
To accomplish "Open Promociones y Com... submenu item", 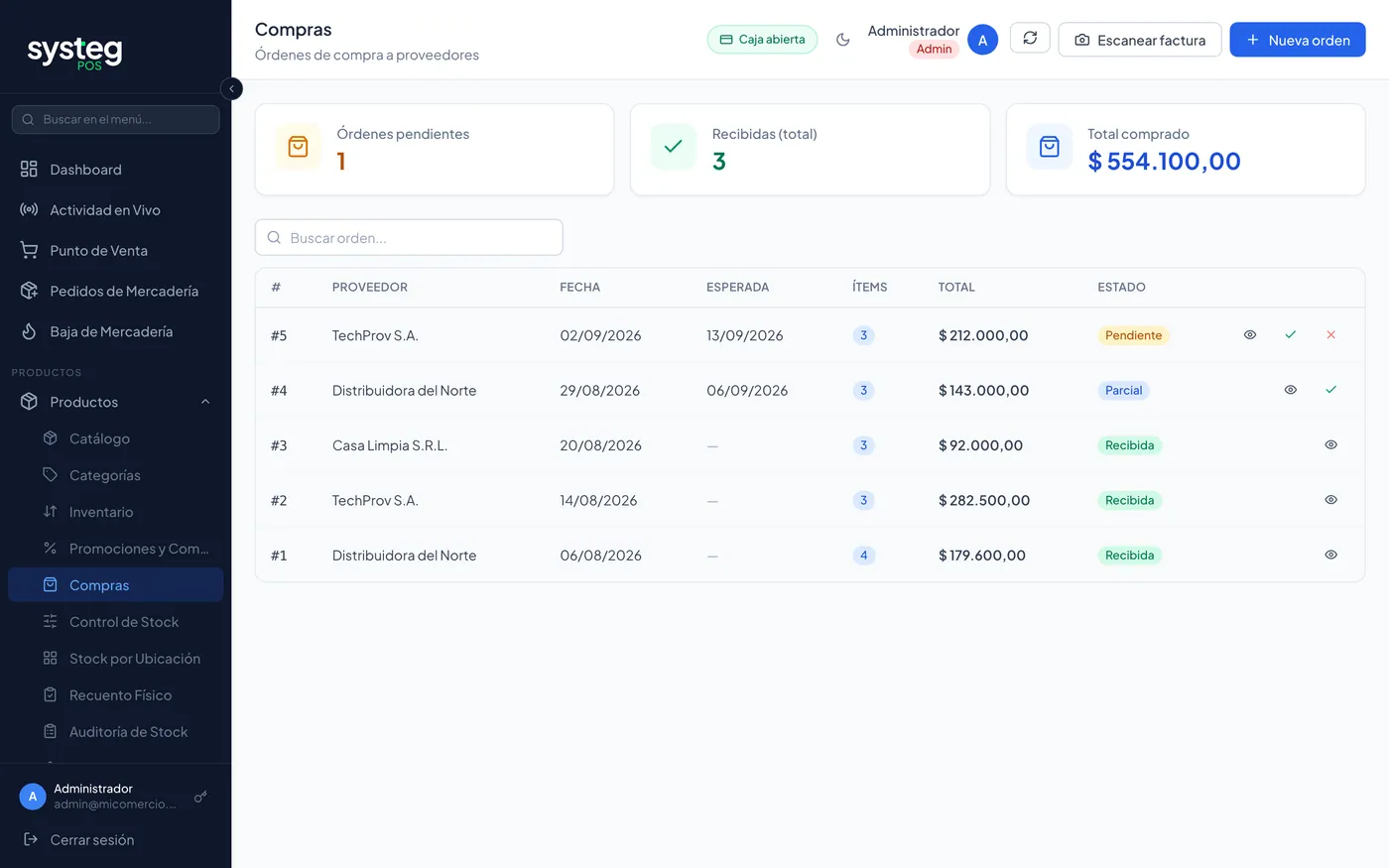I will click(115, 549).
